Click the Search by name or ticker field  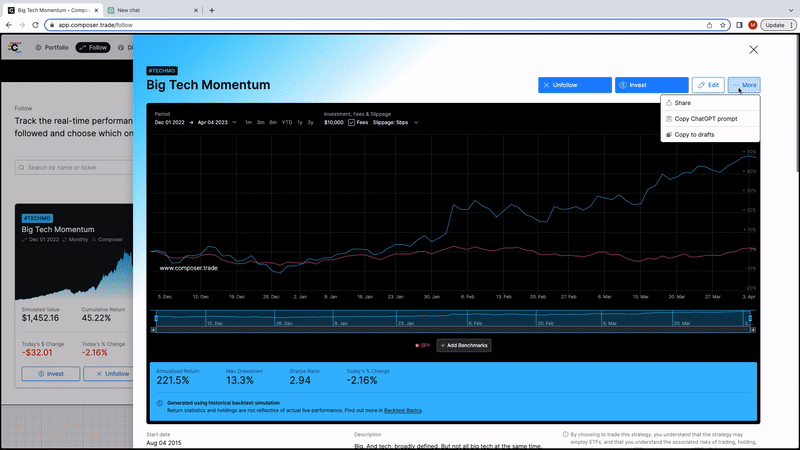(74, 167)
